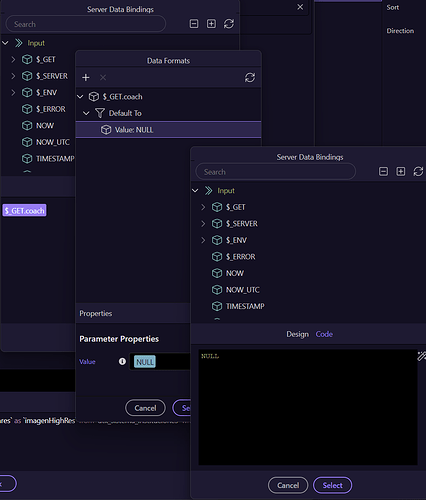Image resolution: width=426 pixels, height=500 pixels.
Task: Expand all in front Server Data Bindings
Action: (401, 172)
